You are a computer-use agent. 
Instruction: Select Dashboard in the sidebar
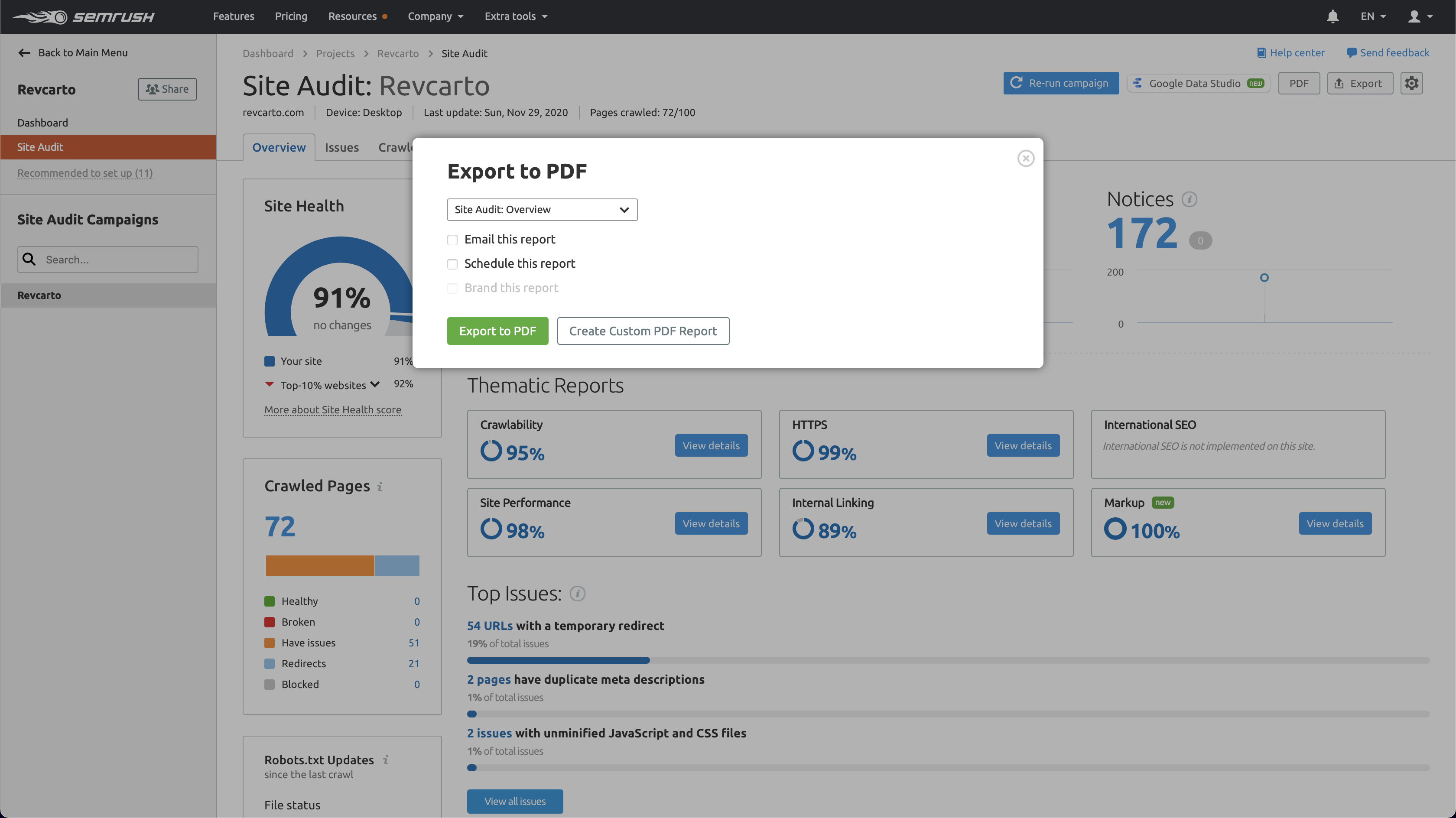click(x=42, y=123)
